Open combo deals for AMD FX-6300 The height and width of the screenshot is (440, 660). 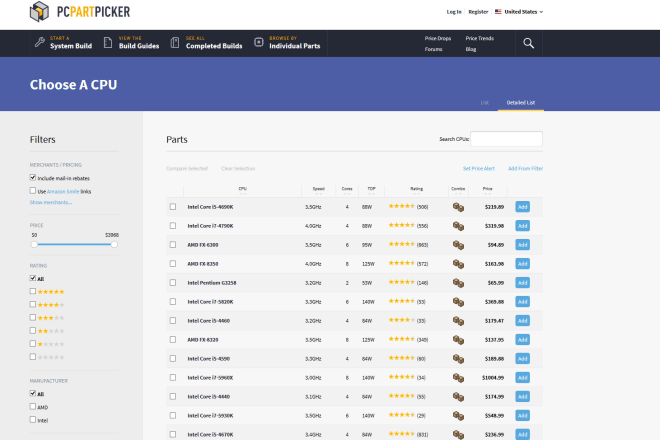tap(458, 245)
